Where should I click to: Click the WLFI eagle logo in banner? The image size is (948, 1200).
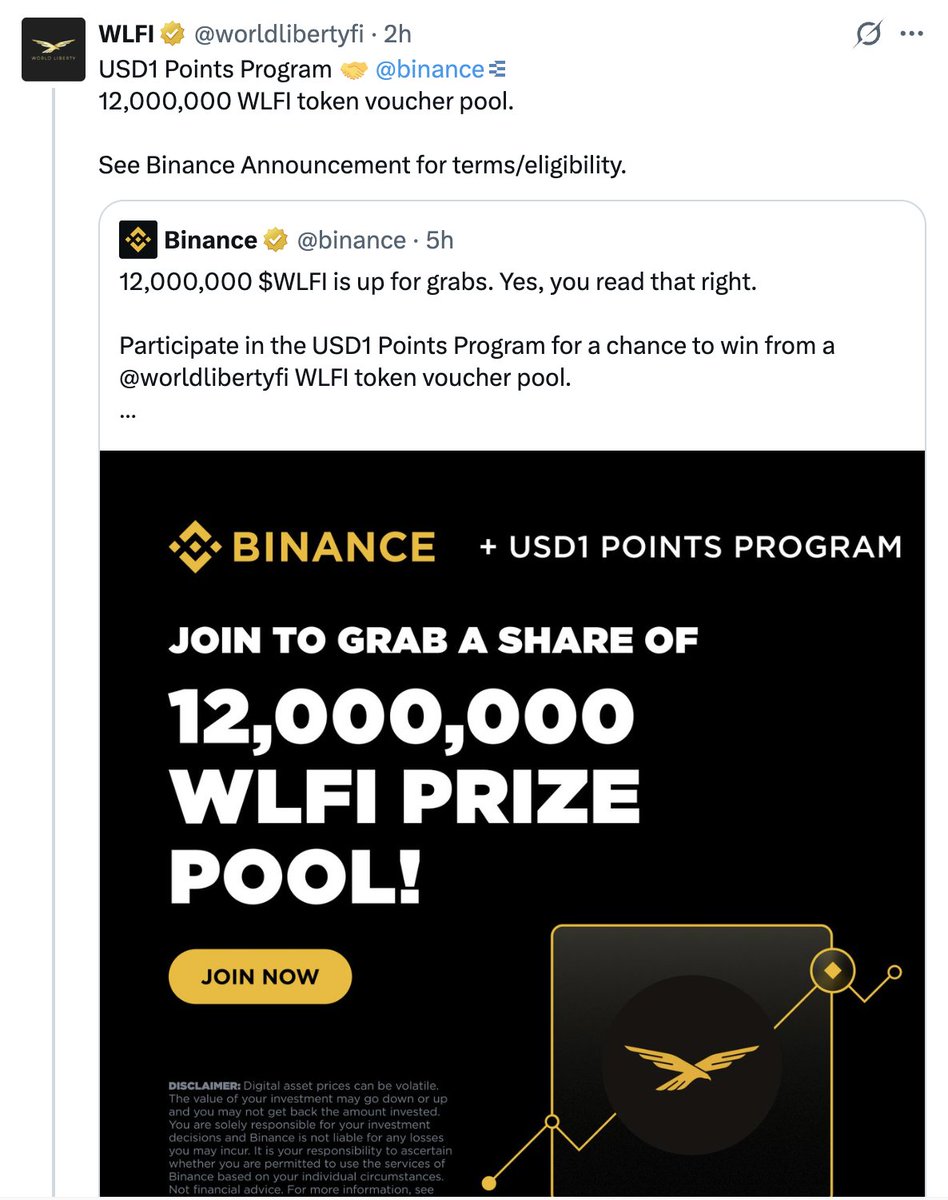tap(692, 1066)
